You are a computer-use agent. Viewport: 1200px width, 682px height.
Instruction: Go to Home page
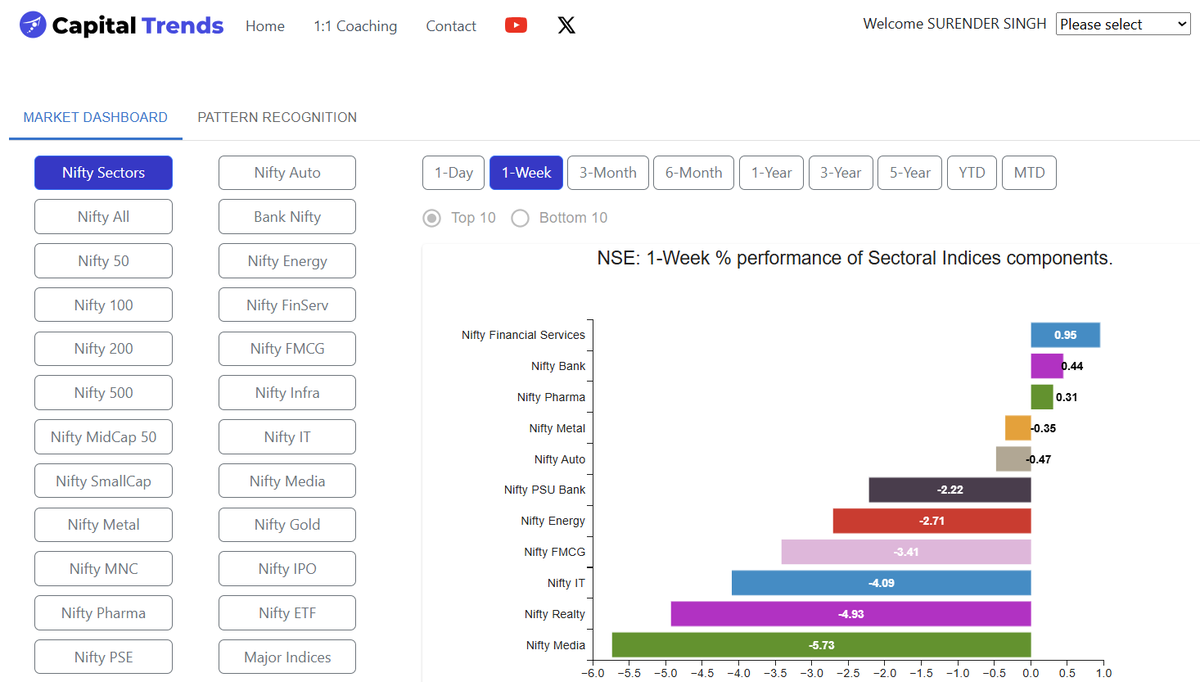[x=265, y=26]
